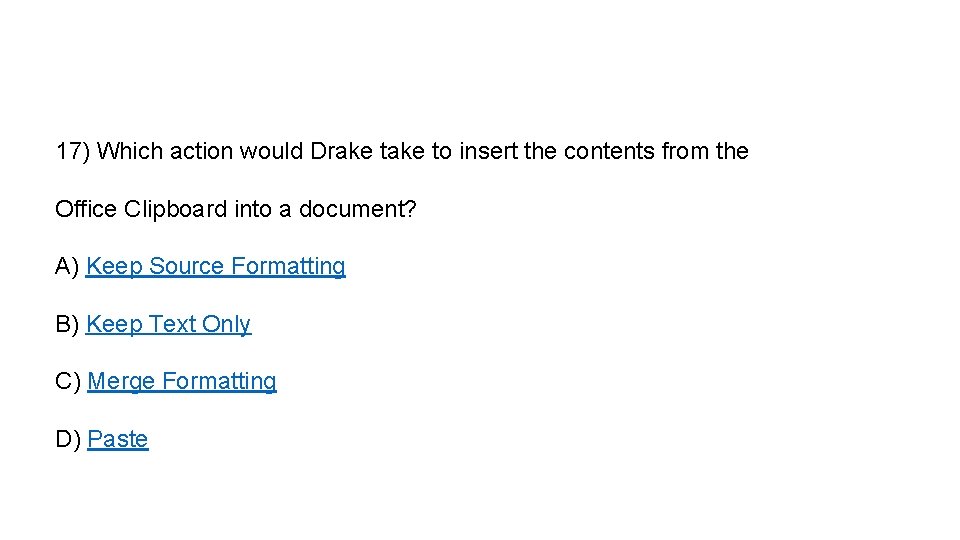The image size is (960, 540).
Task: Click the word "Clipboard" in the question
Action: [176, 209]
